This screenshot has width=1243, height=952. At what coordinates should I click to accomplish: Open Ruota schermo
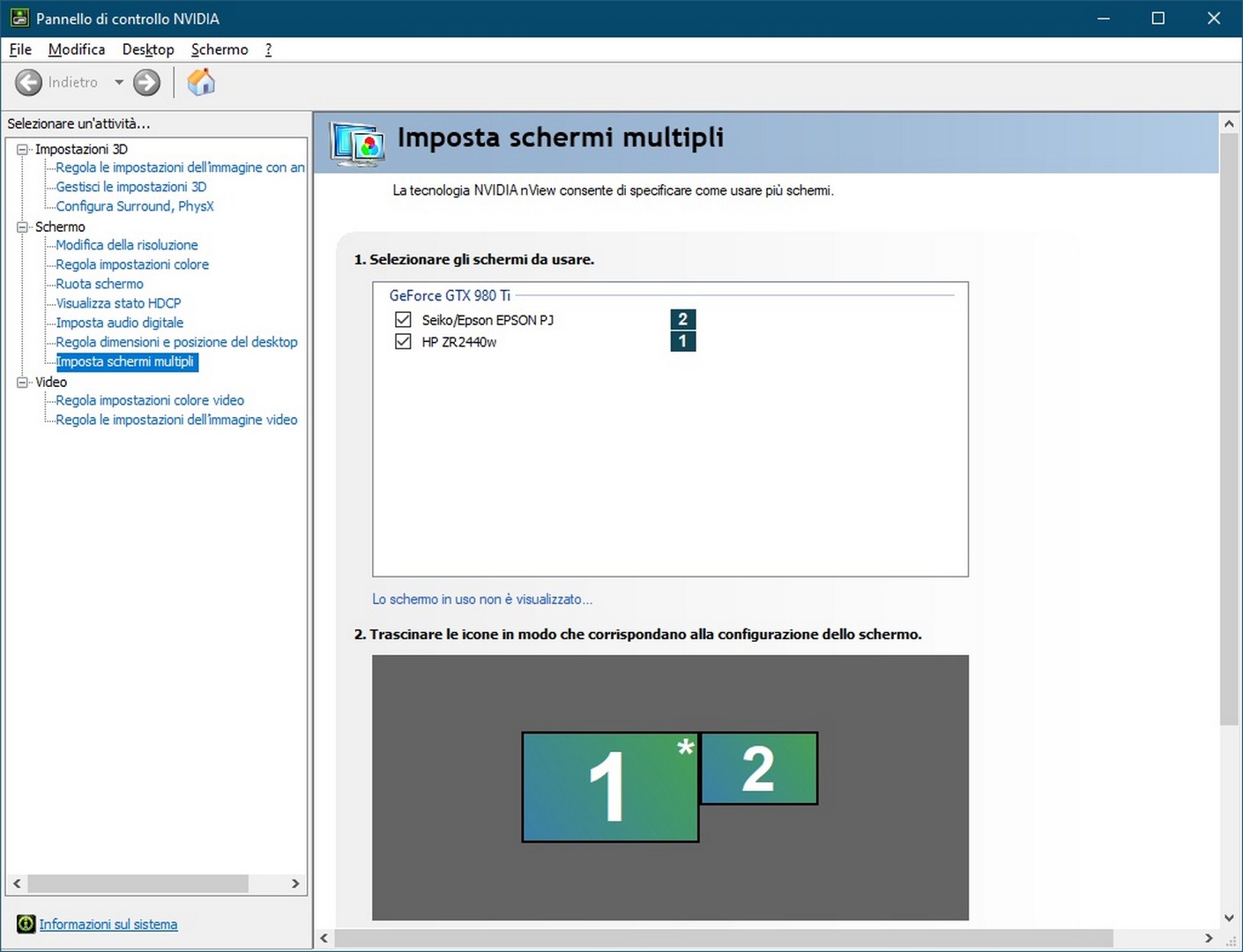pos(100,284)
